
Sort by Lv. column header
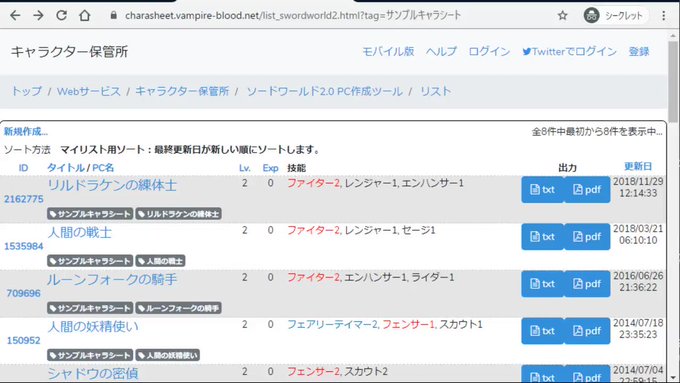pyautogui.click(x=245, y=168)
